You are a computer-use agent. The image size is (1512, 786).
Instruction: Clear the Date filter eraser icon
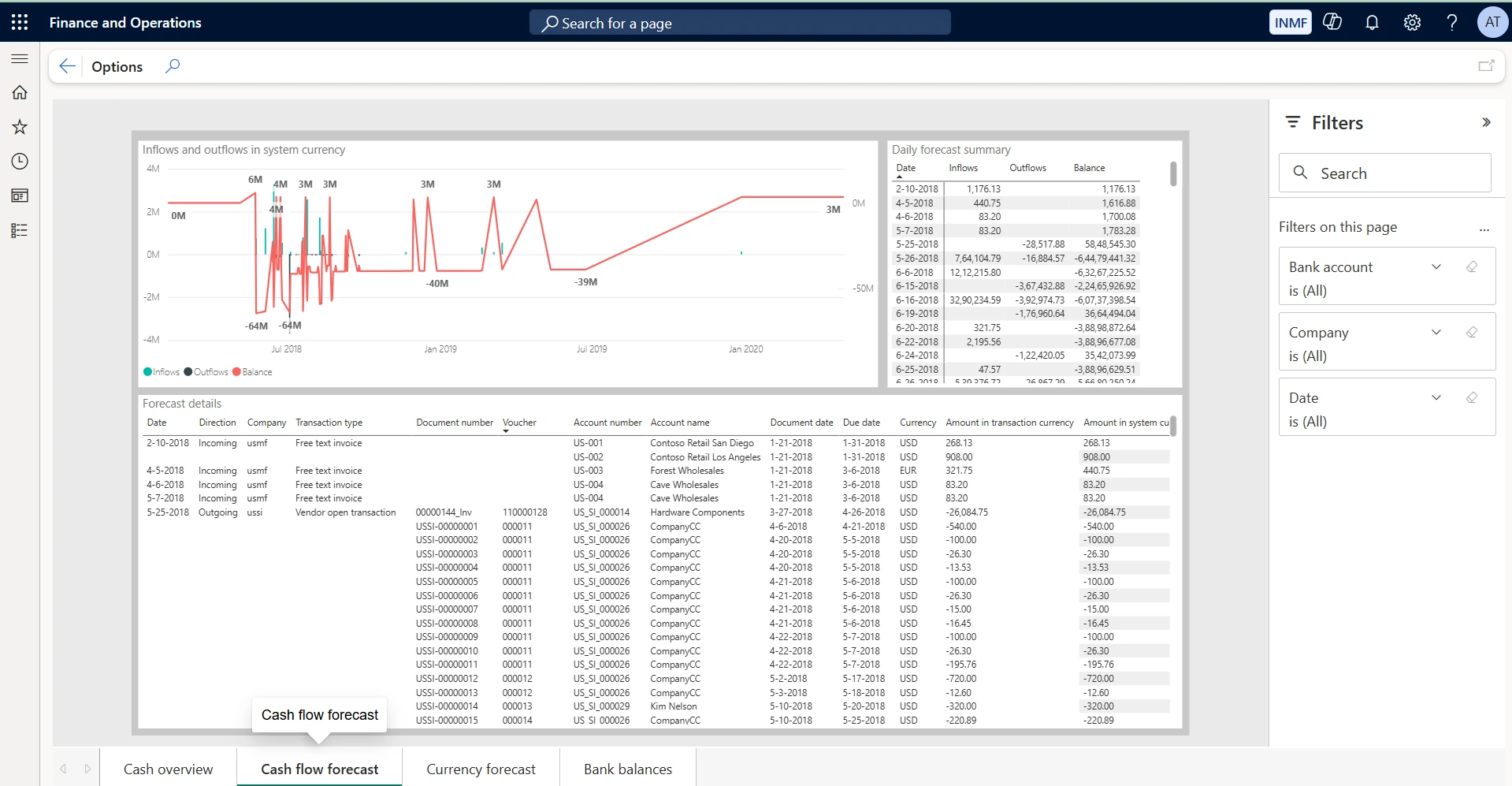1471,397
